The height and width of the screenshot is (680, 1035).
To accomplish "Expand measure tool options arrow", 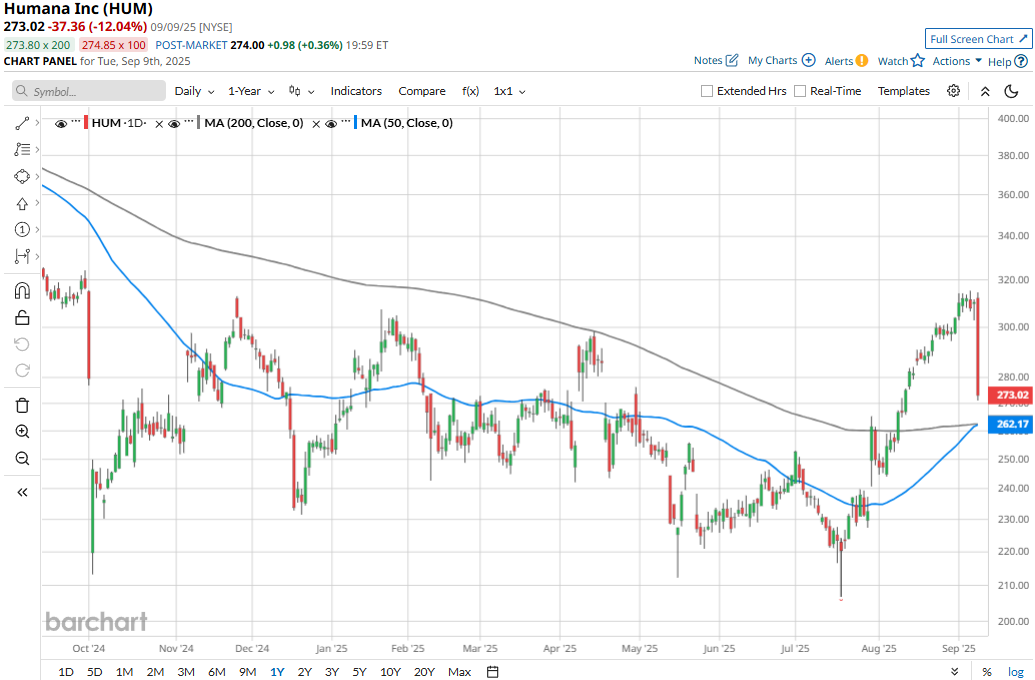I will (37, 255).
